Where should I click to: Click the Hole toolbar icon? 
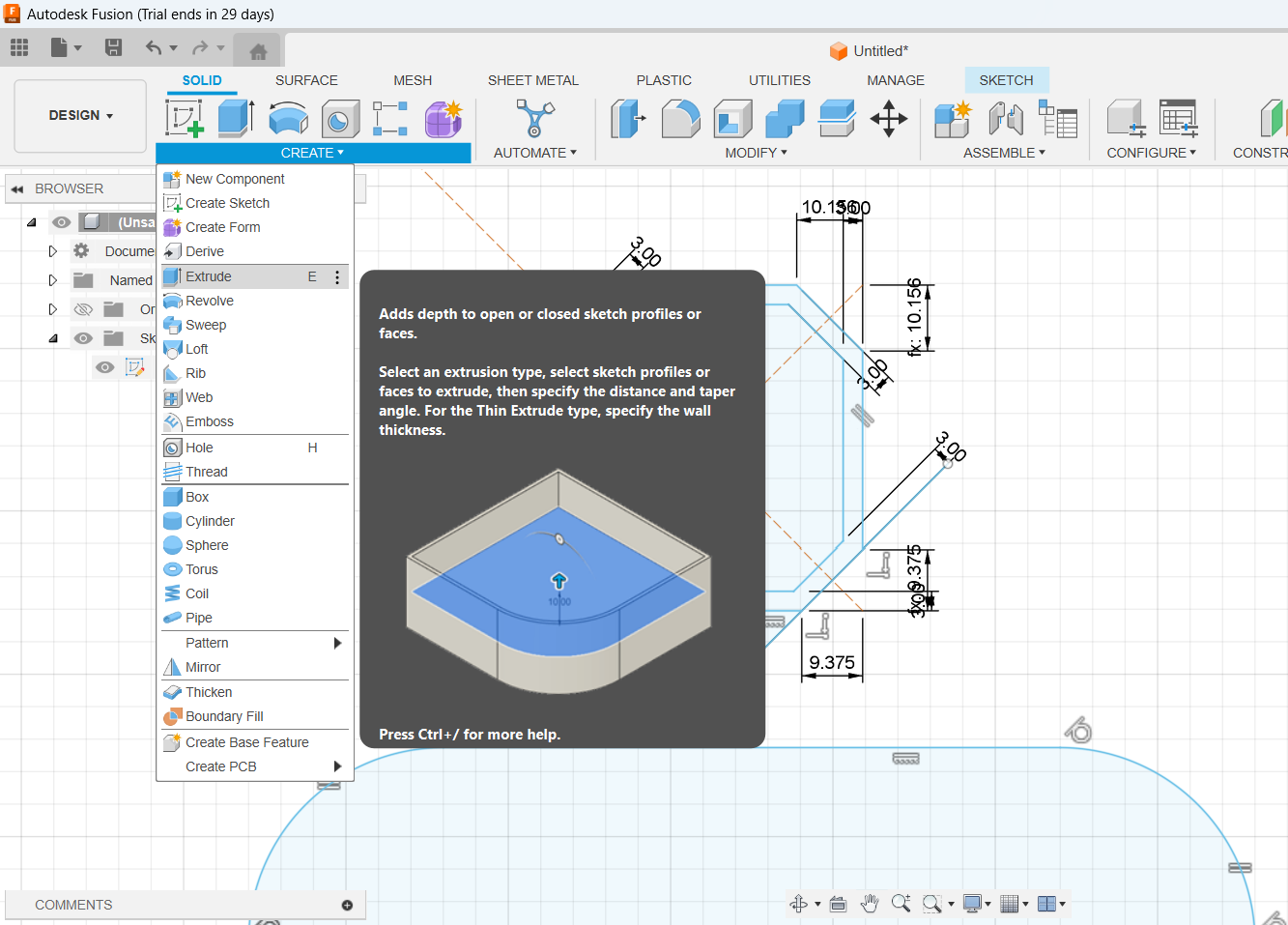(x=340, y=119)
